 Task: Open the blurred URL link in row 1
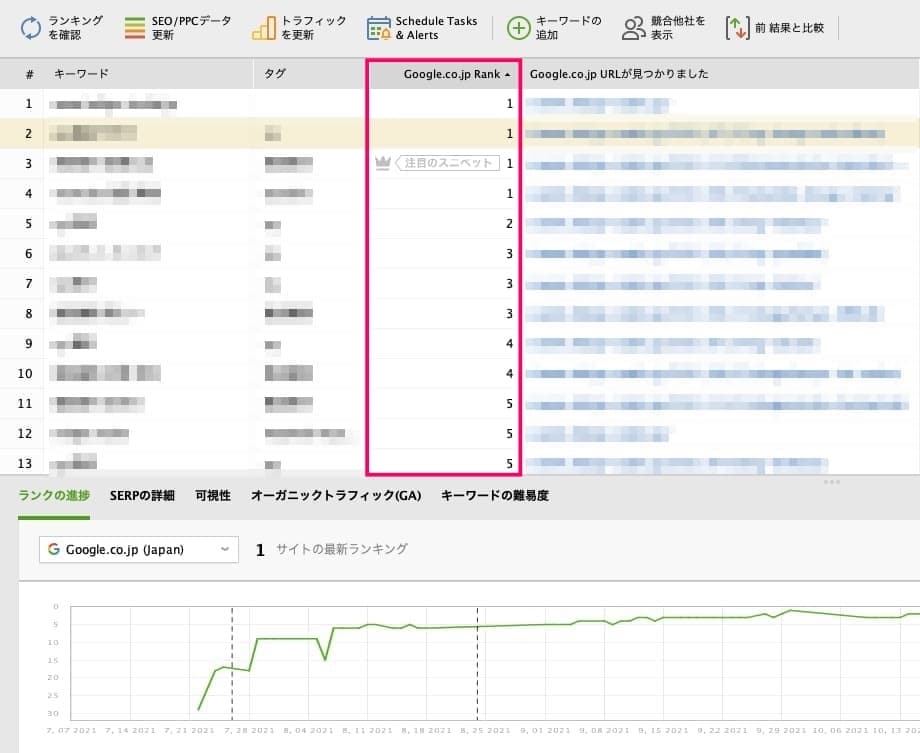point(597,105)
